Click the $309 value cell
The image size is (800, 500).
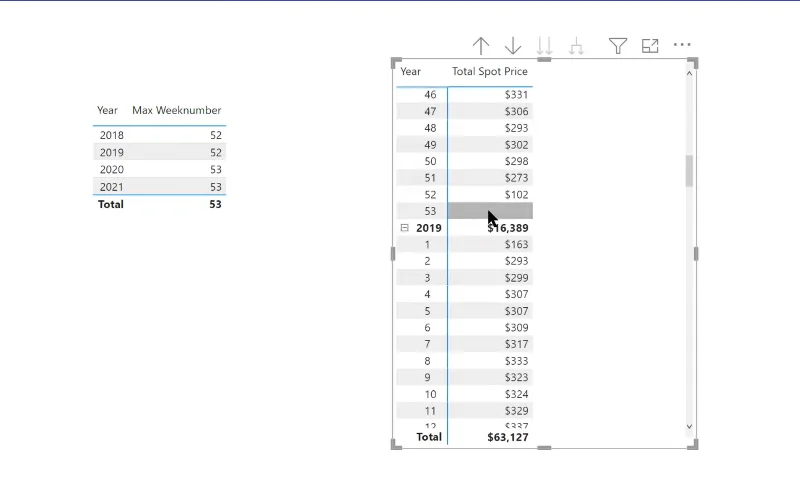[516, 328]
